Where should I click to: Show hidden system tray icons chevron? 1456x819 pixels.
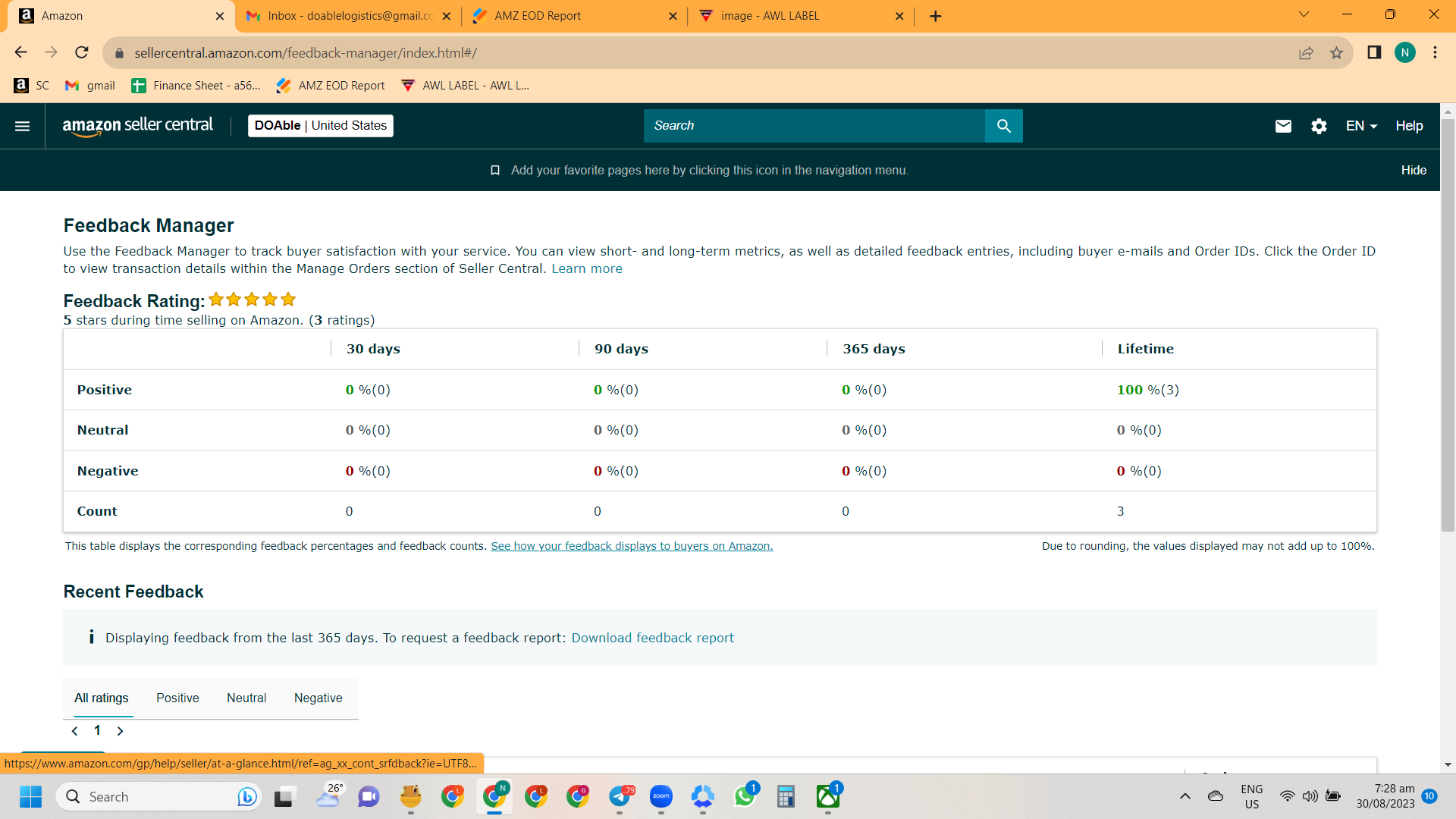point(1185,796)
